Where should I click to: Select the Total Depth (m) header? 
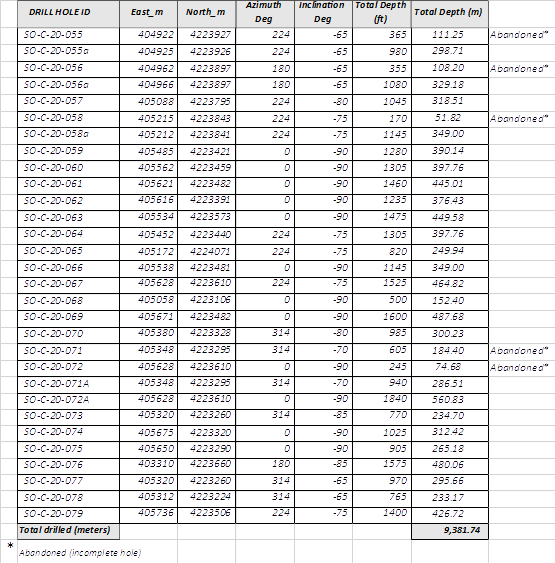pos(450,14)
